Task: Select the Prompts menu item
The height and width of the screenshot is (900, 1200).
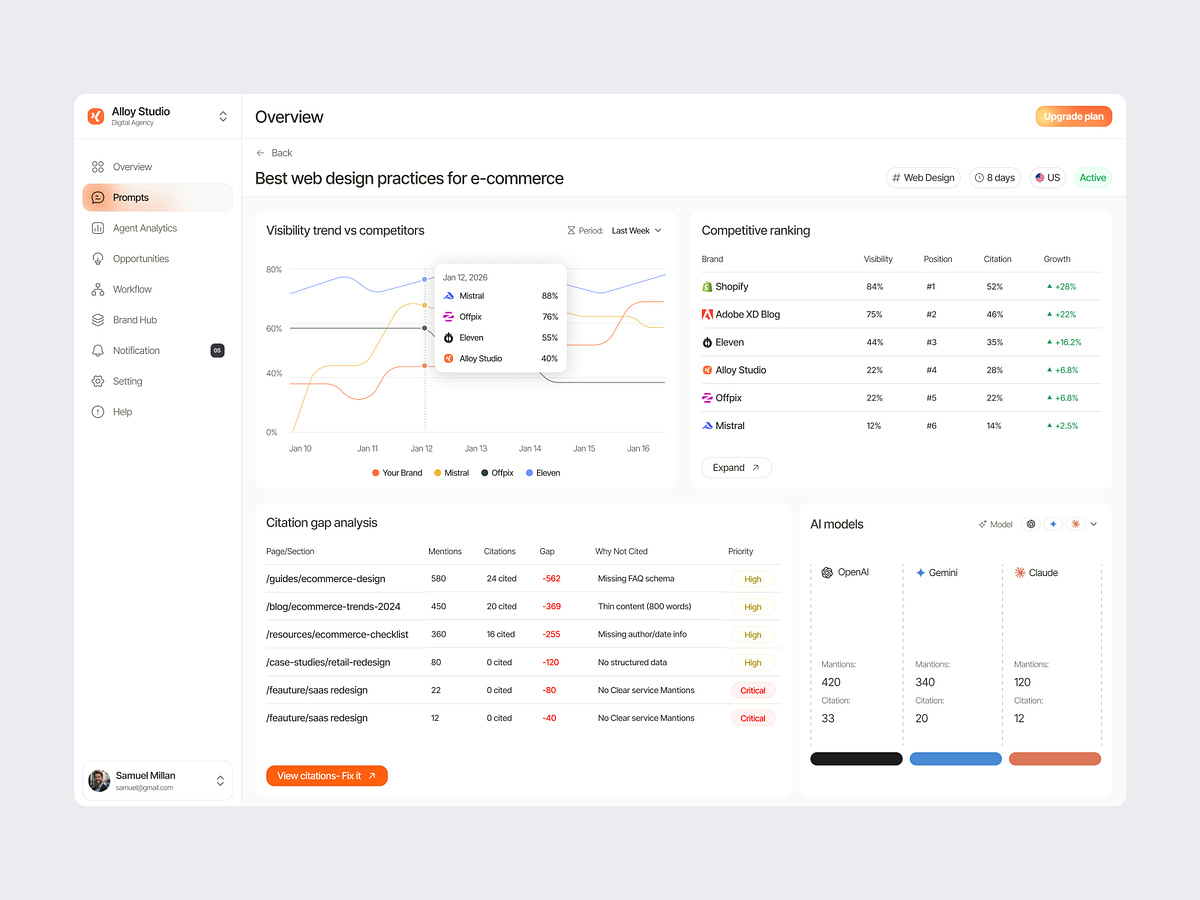Action: pyautogui.click(x=158, y=198)
